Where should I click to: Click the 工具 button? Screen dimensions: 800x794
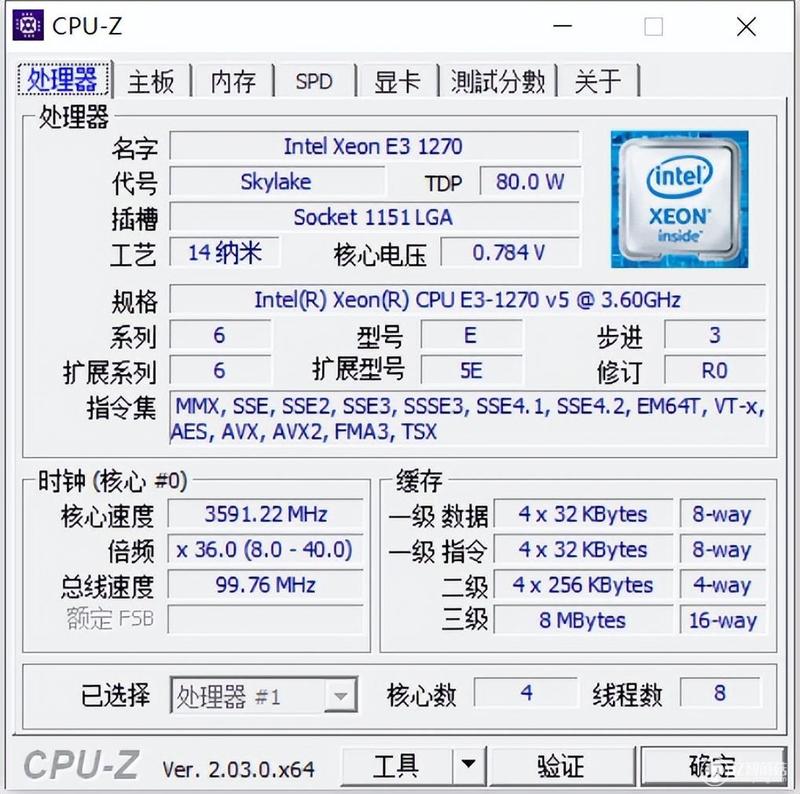click(396, 765)
